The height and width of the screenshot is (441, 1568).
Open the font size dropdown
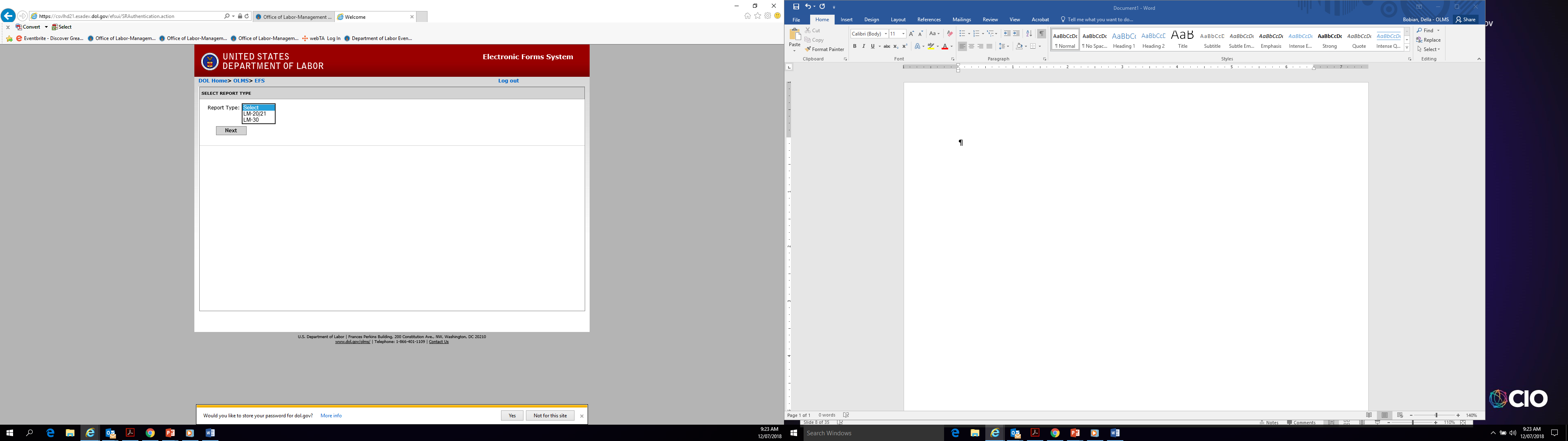coord(903,33)
